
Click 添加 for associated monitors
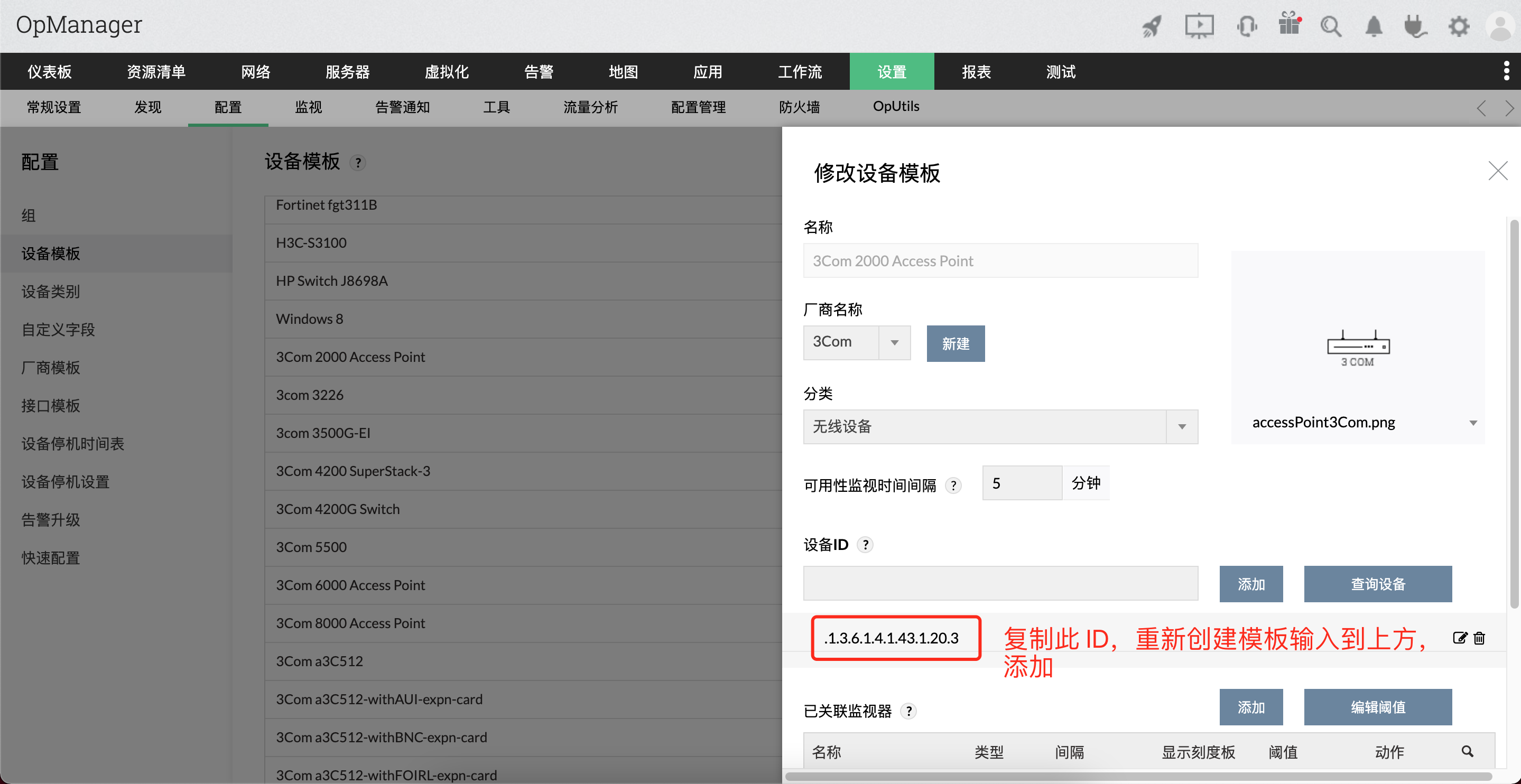pos(1251,707)
